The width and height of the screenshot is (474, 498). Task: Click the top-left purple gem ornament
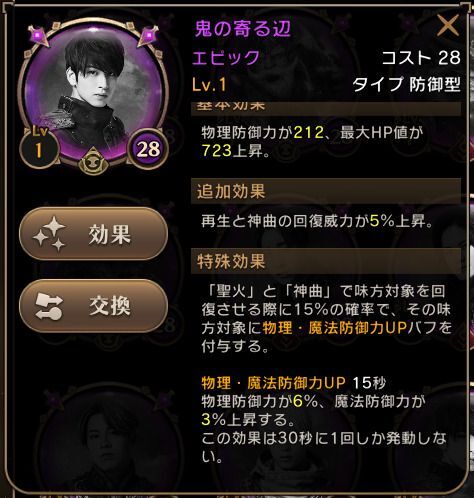click(39, 35)
